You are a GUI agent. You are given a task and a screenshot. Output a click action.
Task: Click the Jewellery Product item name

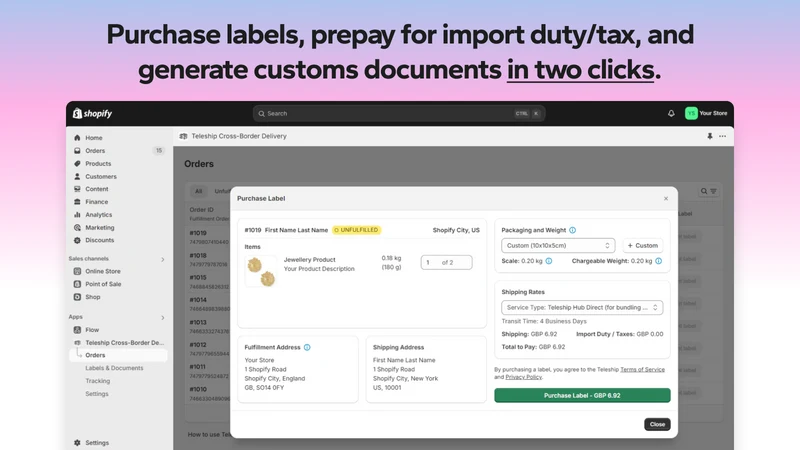click(x=309, y=260)
